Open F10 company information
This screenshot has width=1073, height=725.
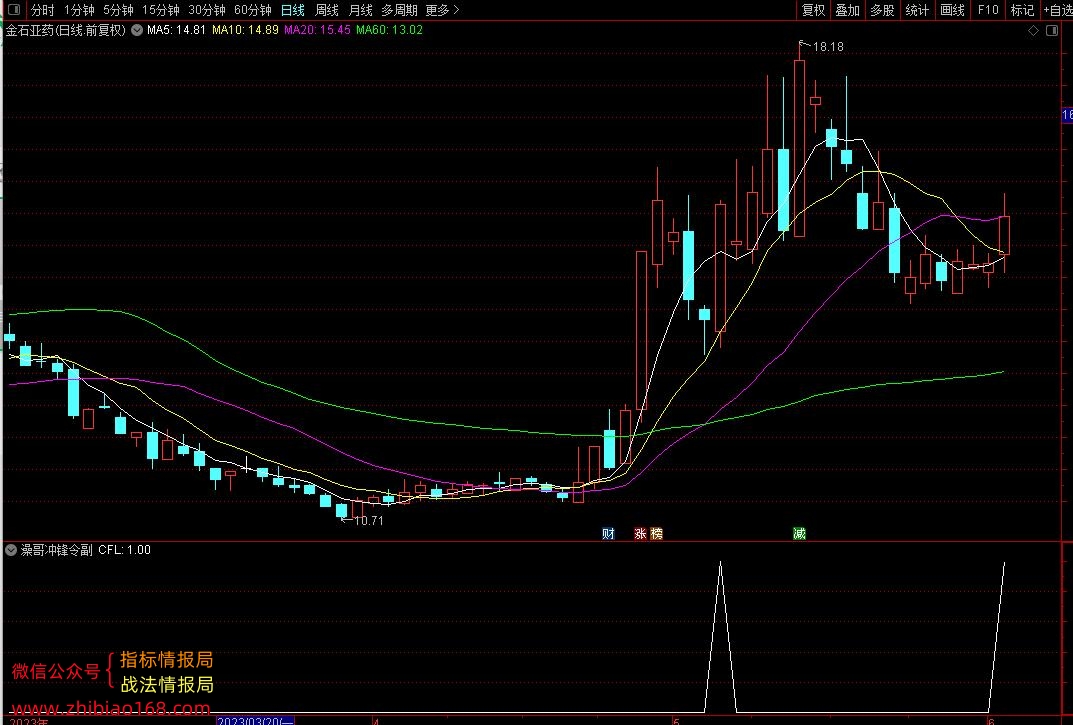tap(988, 10)
